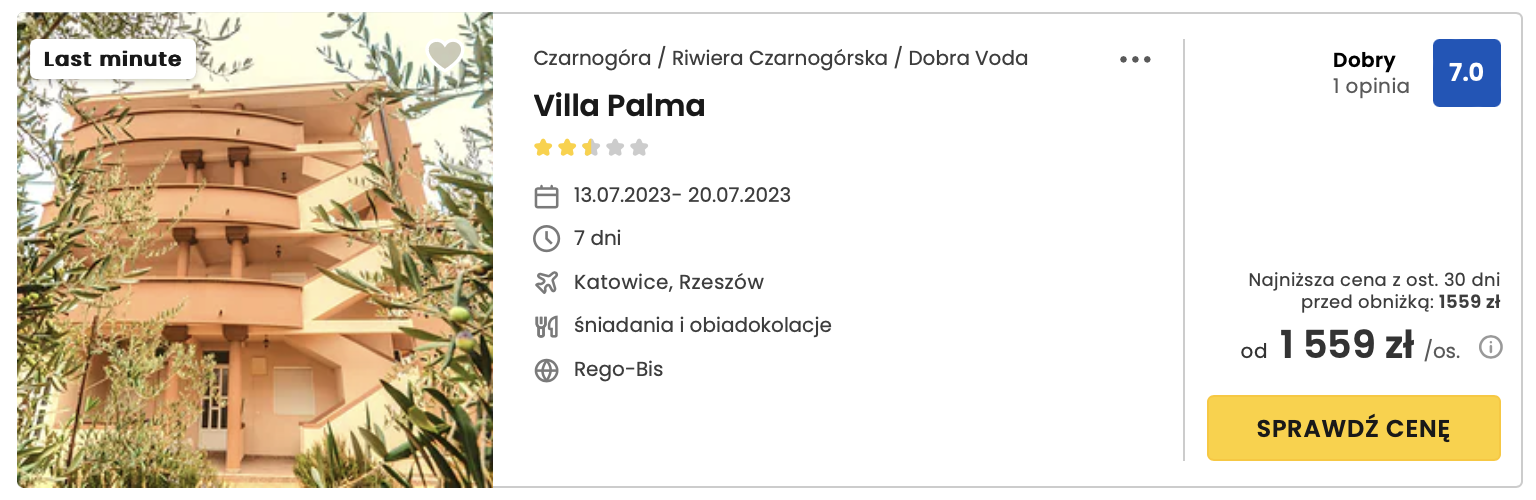Click the hotel star rating

tap(590, 148)
